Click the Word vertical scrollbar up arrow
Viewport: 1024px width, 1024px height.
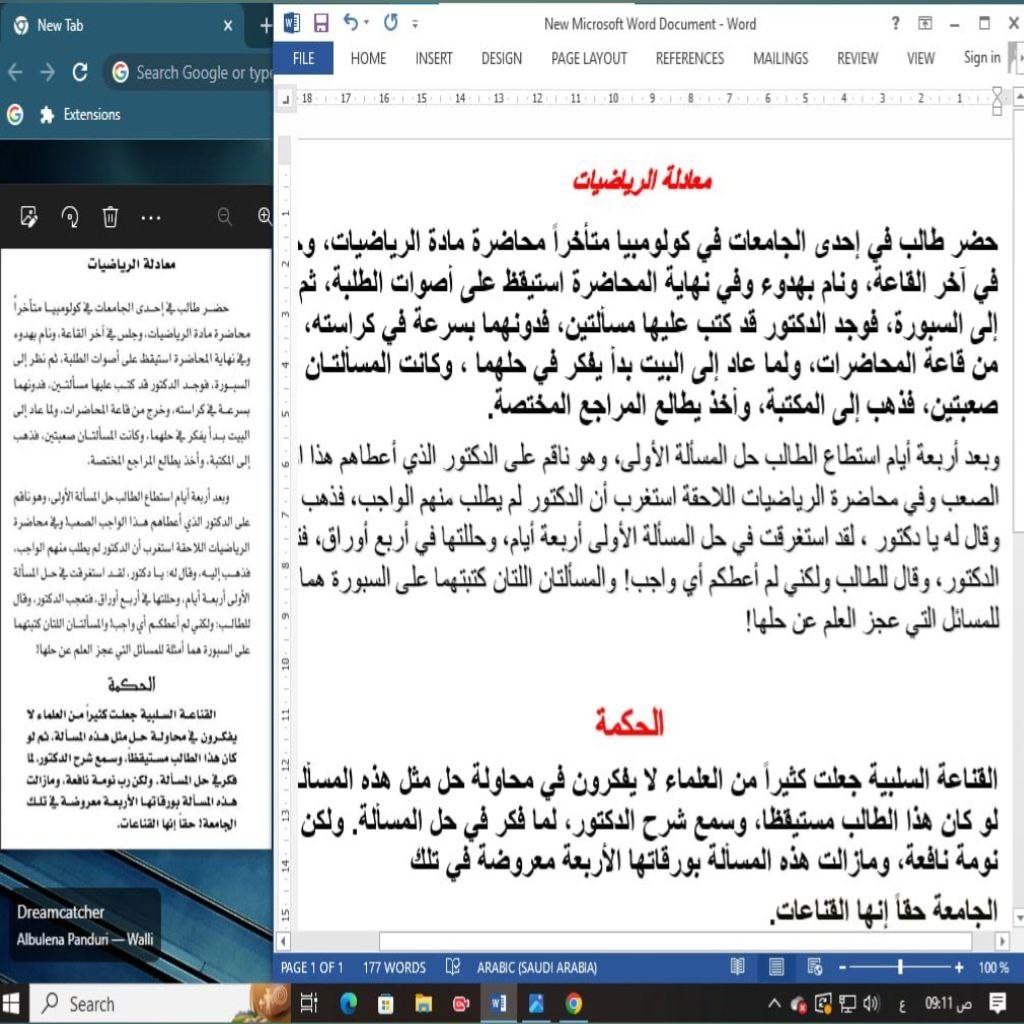(1017, 99)
